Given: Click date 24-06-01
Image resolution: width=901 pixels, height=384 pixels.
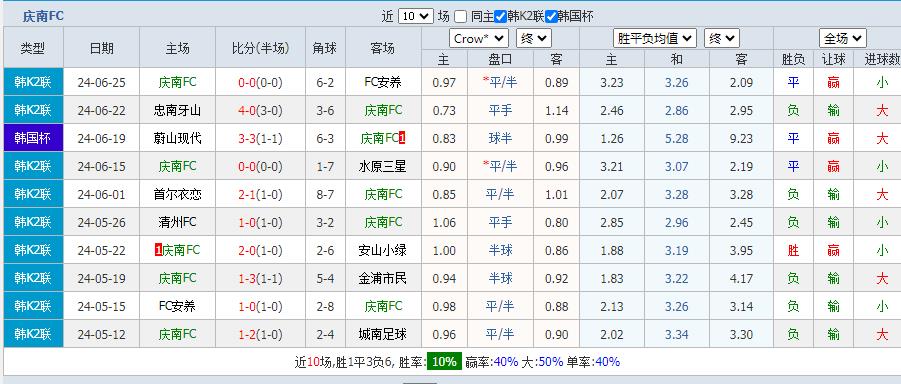Looking at the screenshot, I should point(101,194).
